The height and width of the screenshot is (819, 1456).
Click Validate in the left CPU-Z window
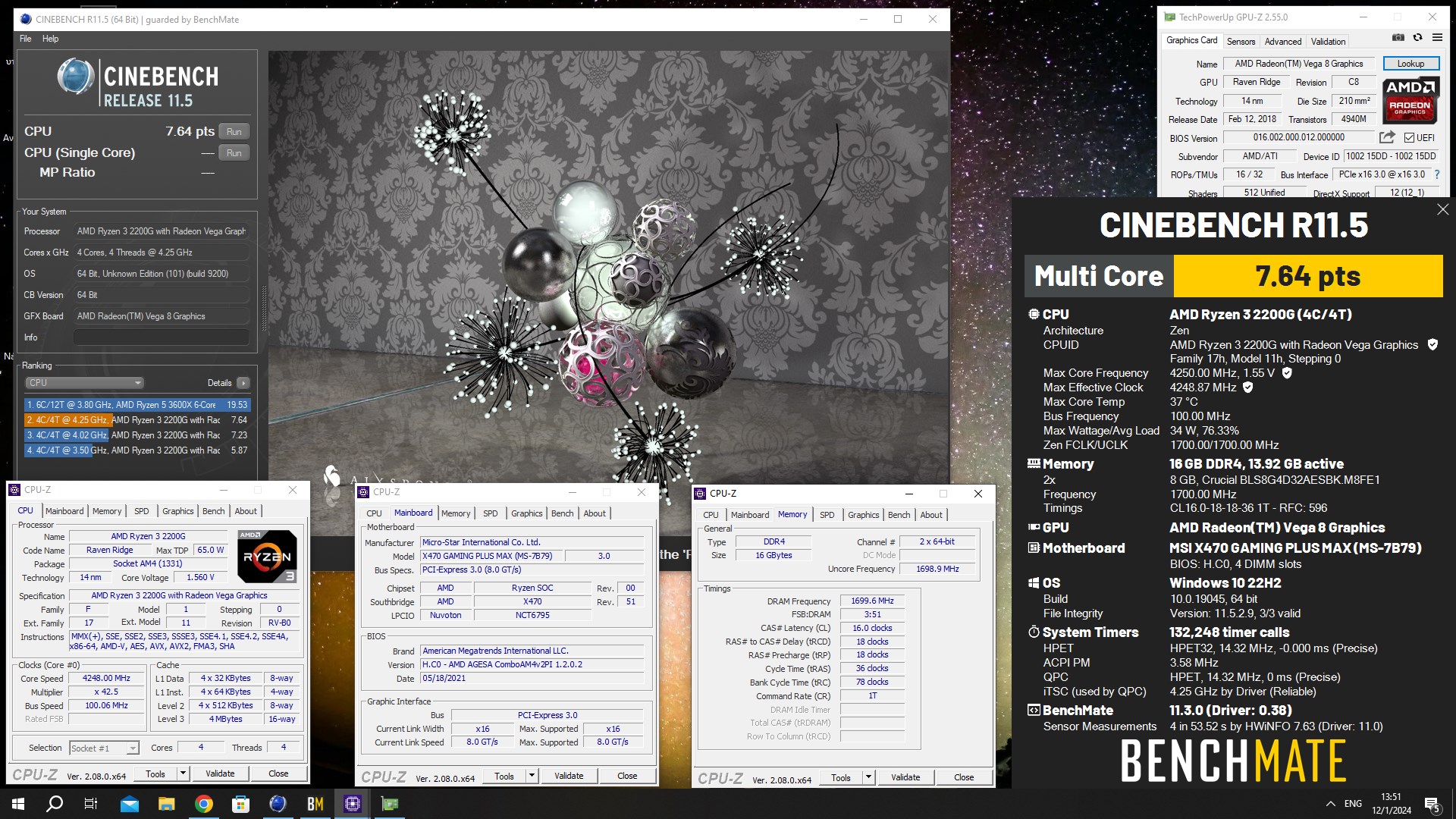tap(220, 773)
